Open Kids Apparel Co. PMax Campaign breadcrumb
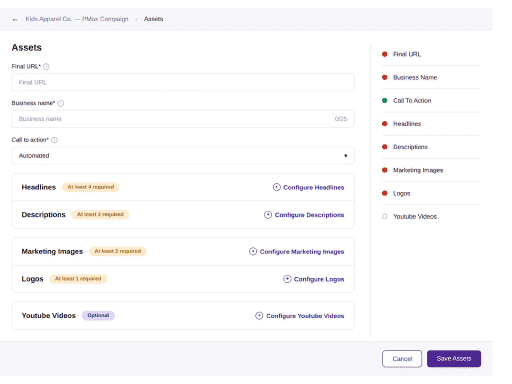 [x=77, y=19]
